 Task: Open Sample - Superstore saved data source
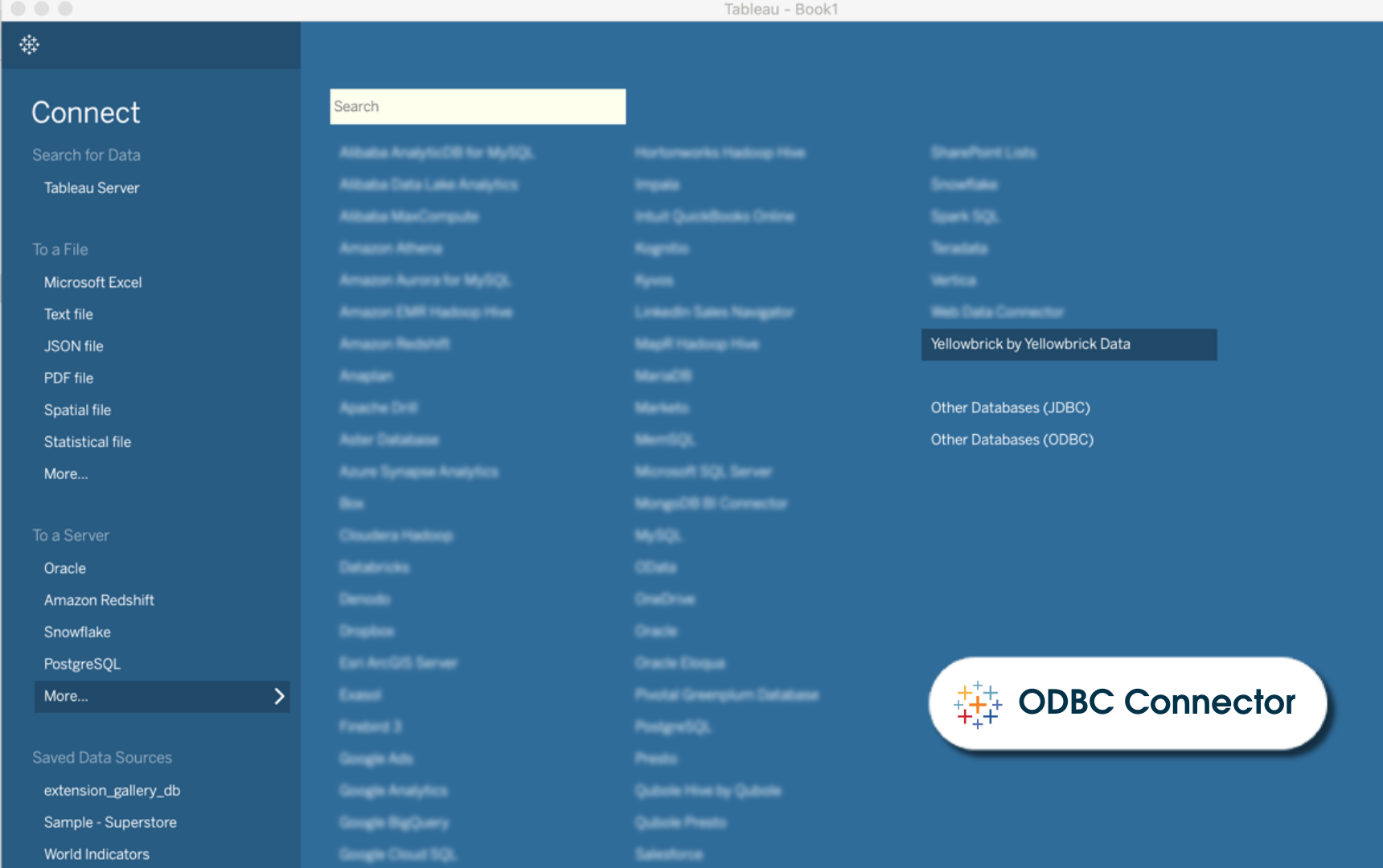[x=110, y=822]
